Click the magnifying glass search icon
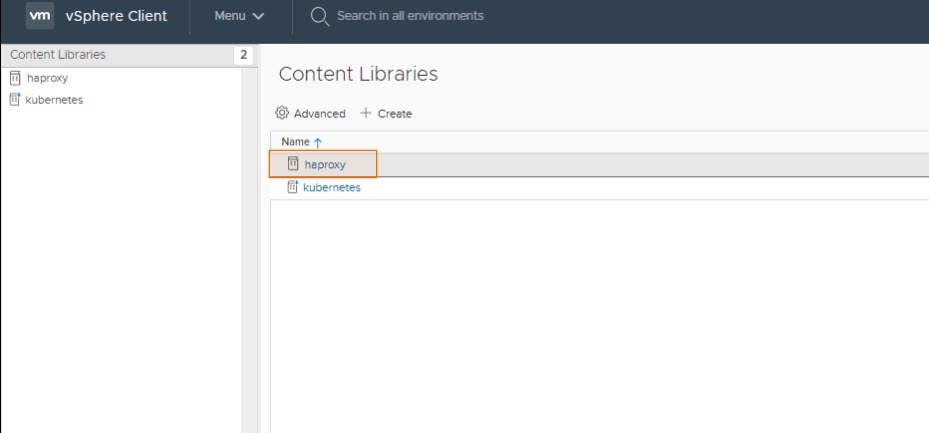 (320, 16)
